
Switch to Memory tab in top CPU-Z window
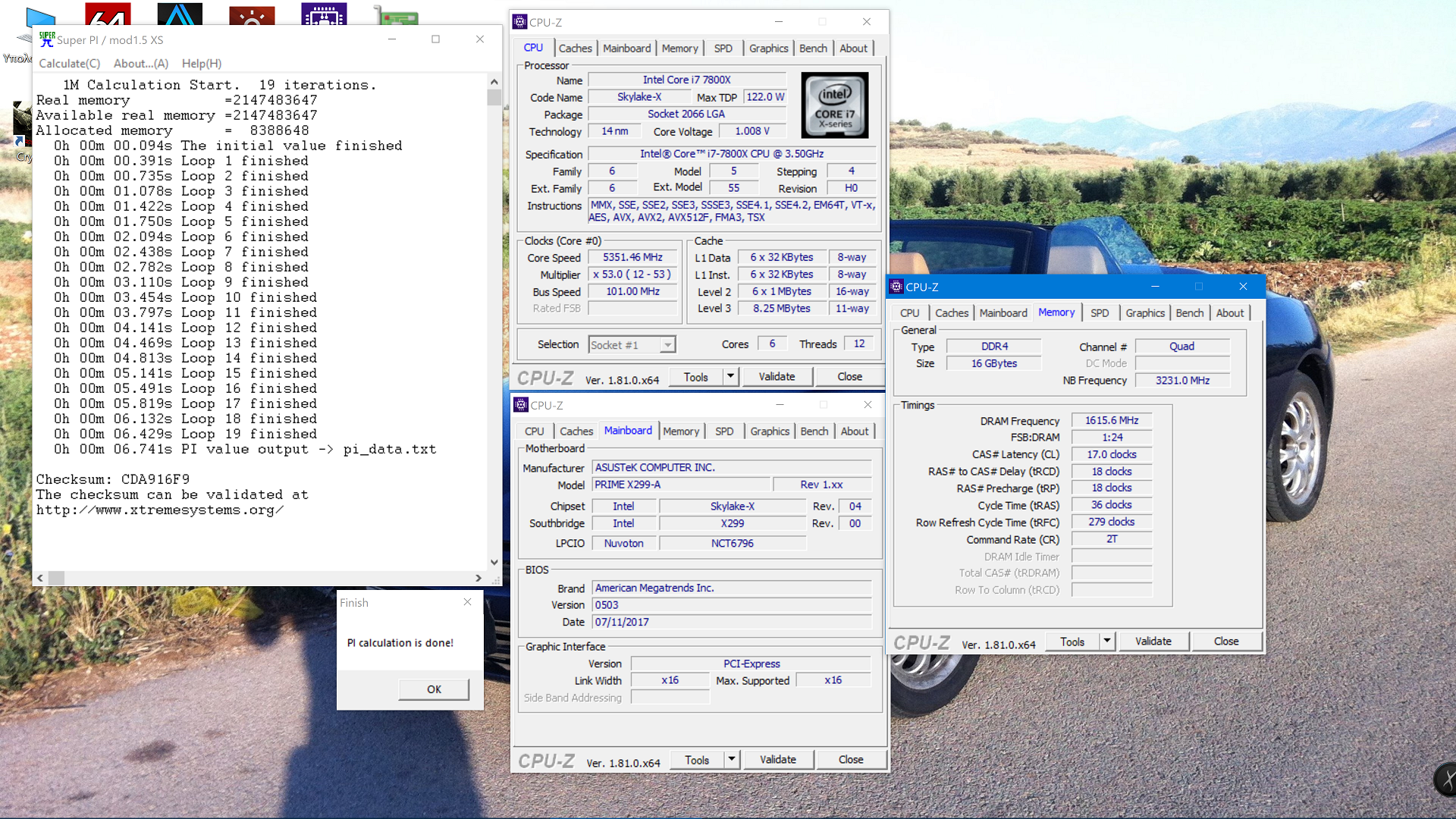679,48
